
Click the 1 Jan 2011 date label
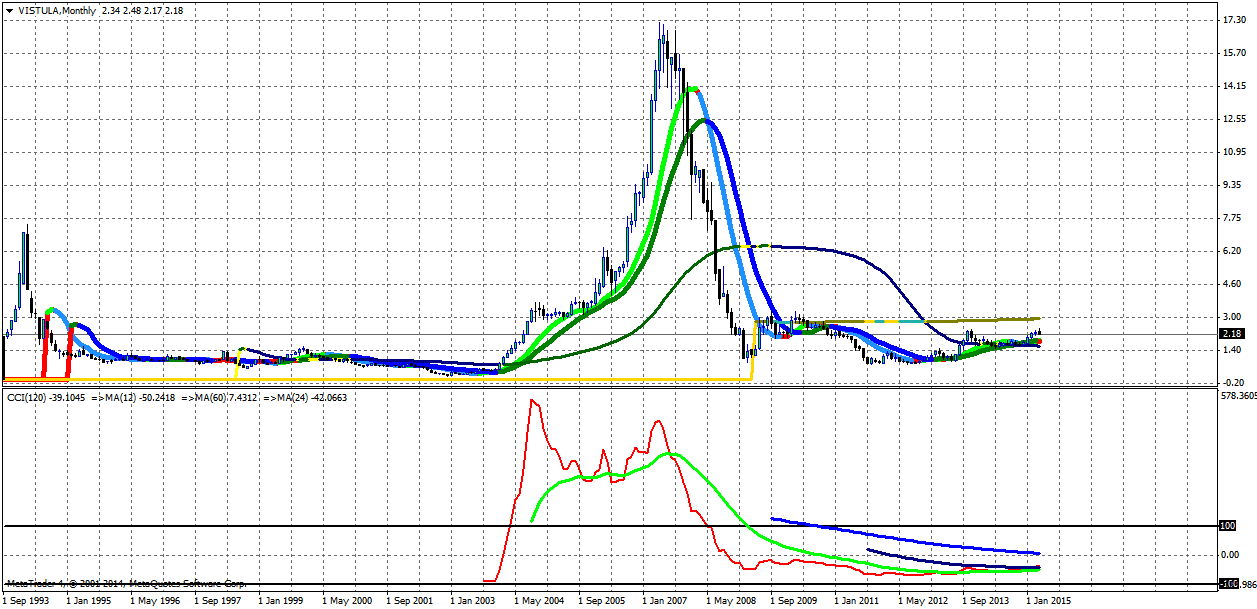point(858,601)
